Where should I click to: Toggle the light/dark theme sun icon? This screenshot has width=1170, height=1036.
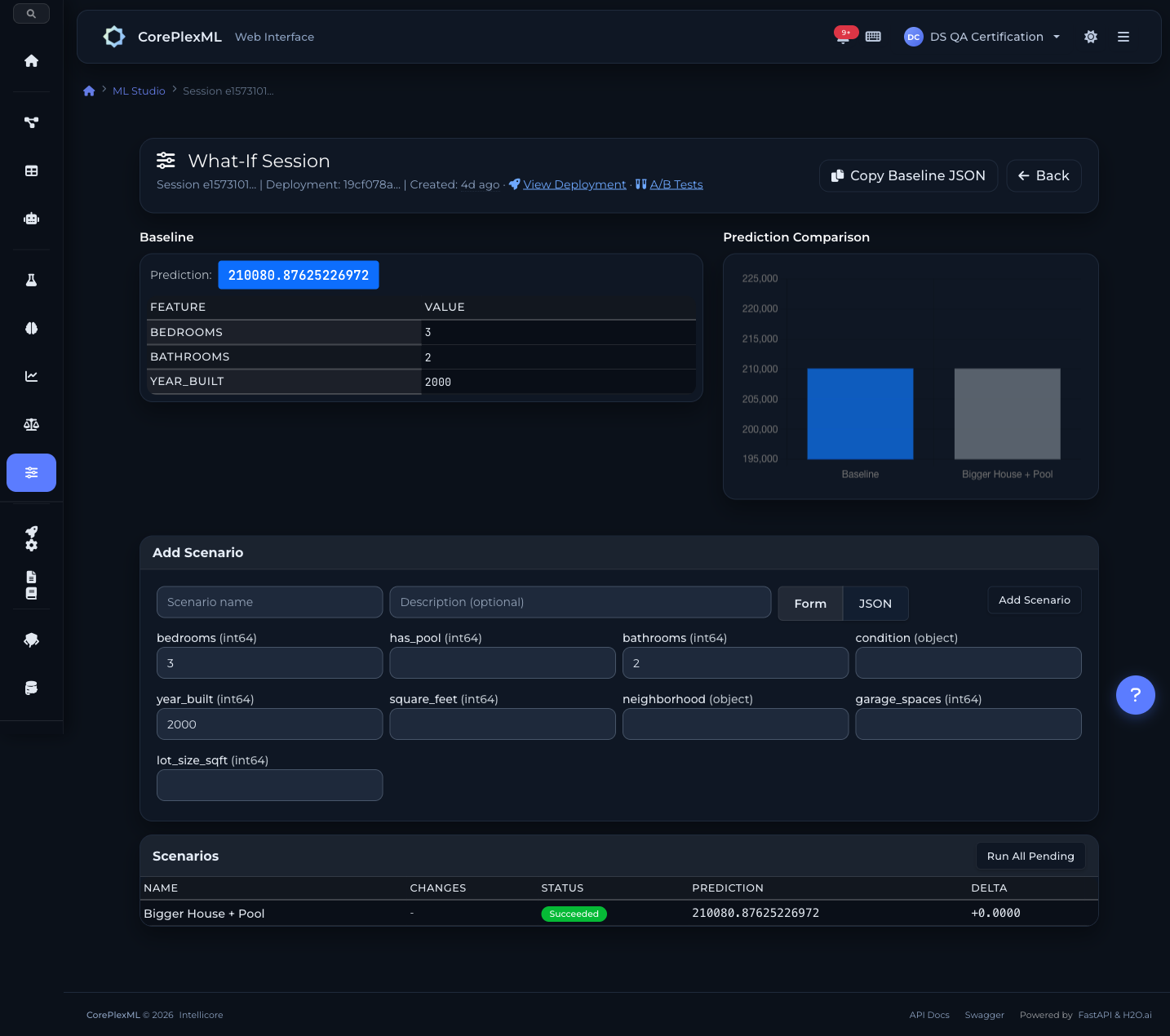click(x=1091, y=37)
